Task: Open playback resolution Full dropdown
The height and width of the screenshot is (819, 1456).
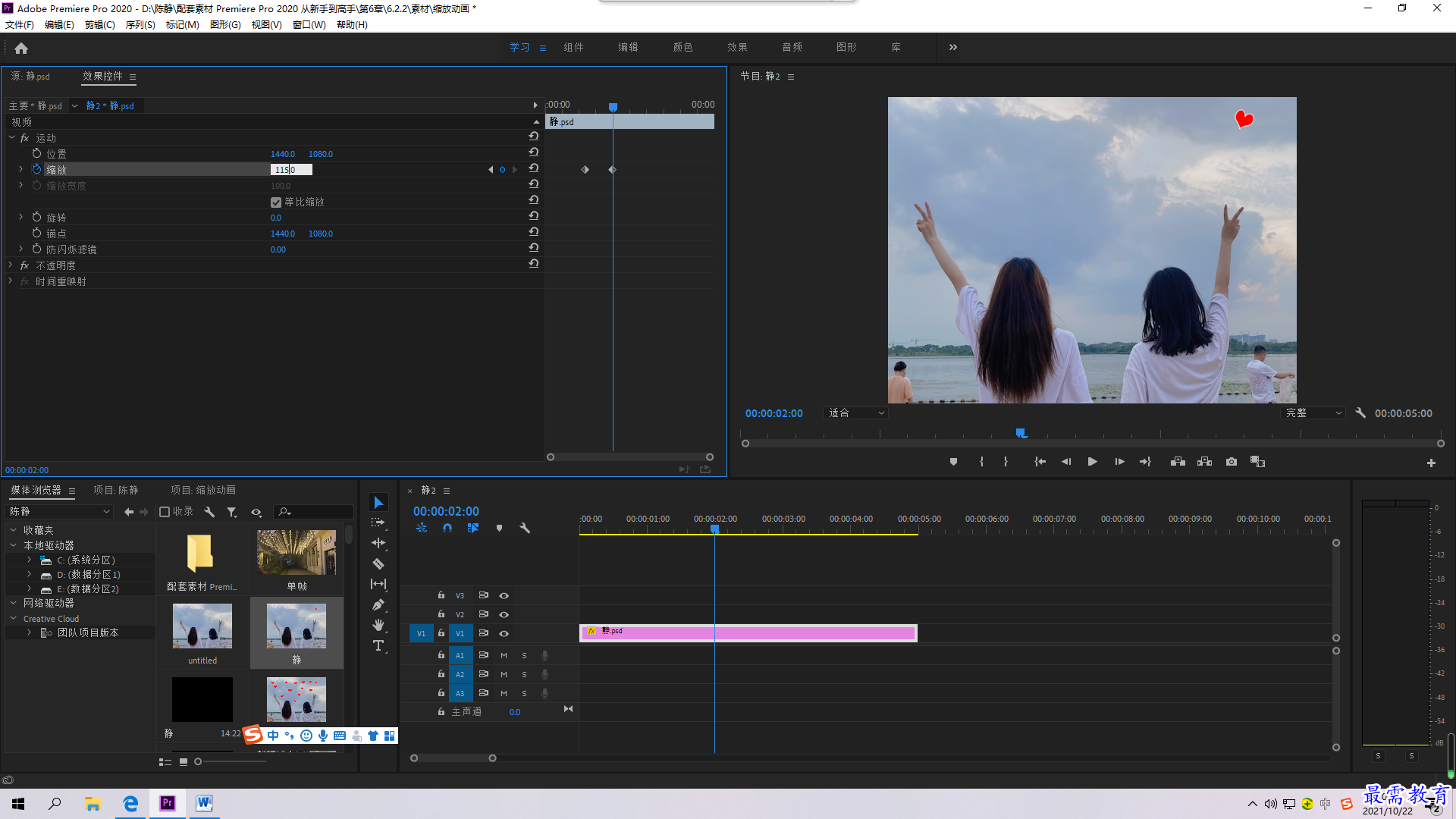Action: tap(1313, 413)
